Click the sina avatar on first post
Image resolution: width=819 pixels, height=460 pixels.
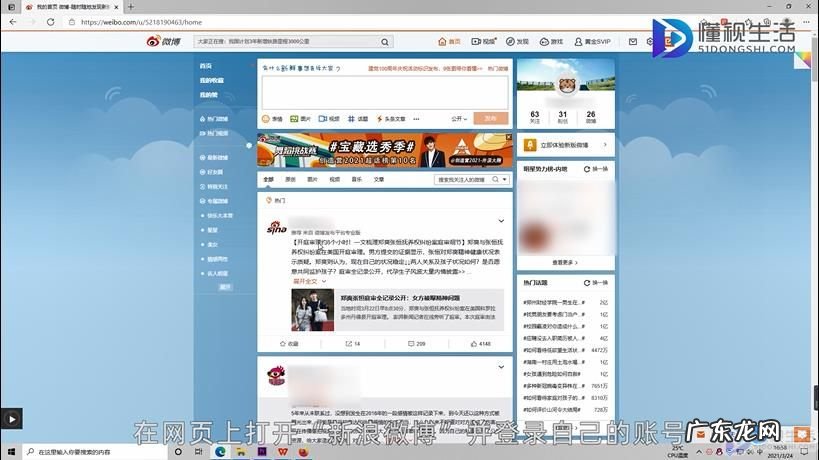[276, 228]
